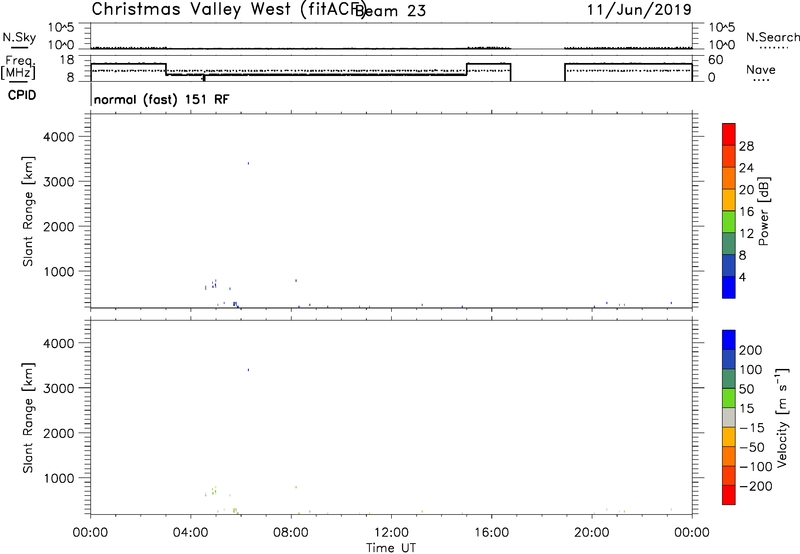Viewport: 800px width, 554px height.
Task: Select the N.Search legend label
Action: [772, 37]
